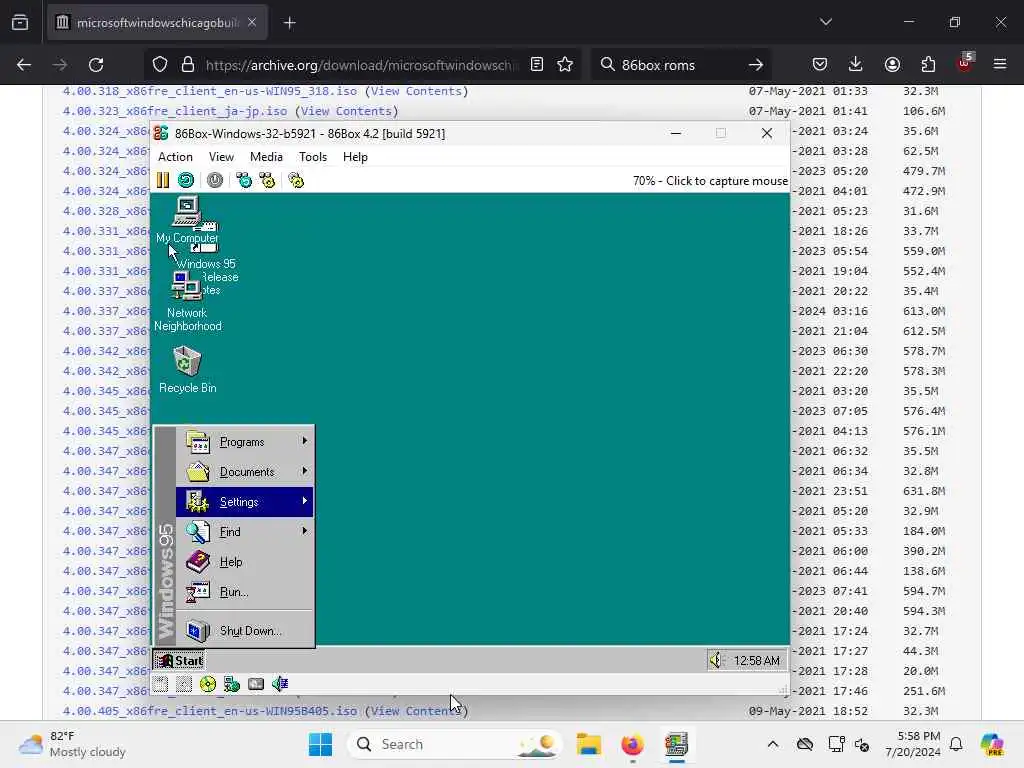Open Documents in the Start menu

click(244, 472)
